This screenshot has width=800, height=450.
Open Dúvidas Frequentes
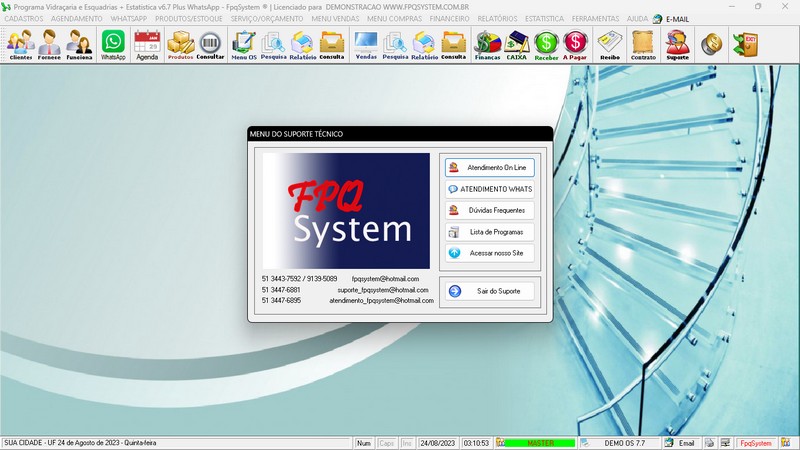click(490, 210)
